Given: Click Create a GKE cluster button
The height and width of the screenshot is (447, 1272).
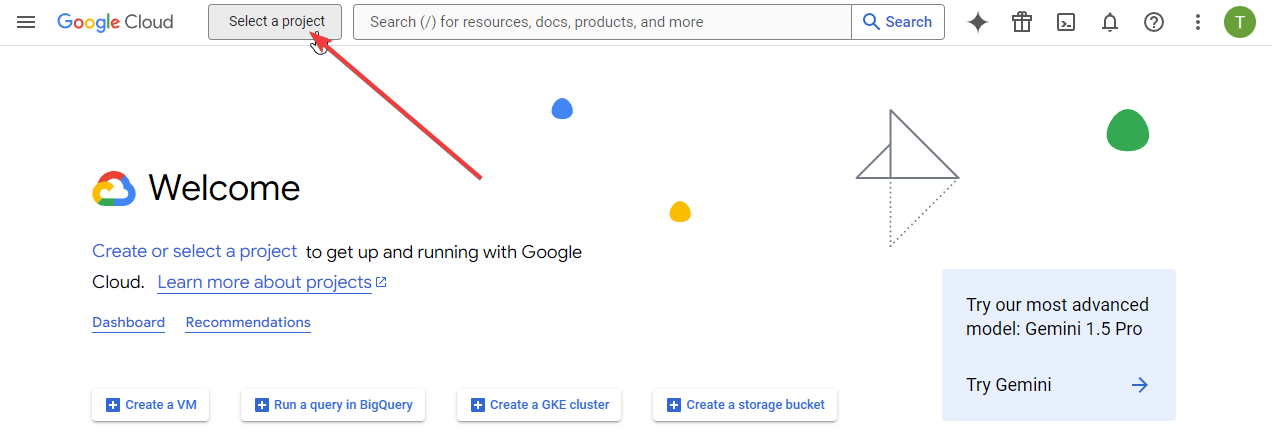Looking at the screenshot, I should [x=540, y=405].
